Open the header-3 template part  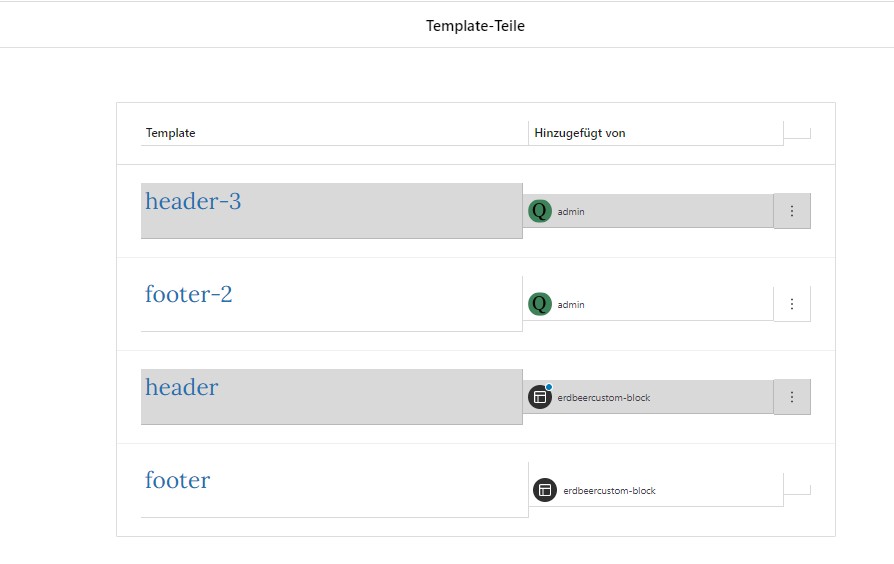[x=193, y=201]
